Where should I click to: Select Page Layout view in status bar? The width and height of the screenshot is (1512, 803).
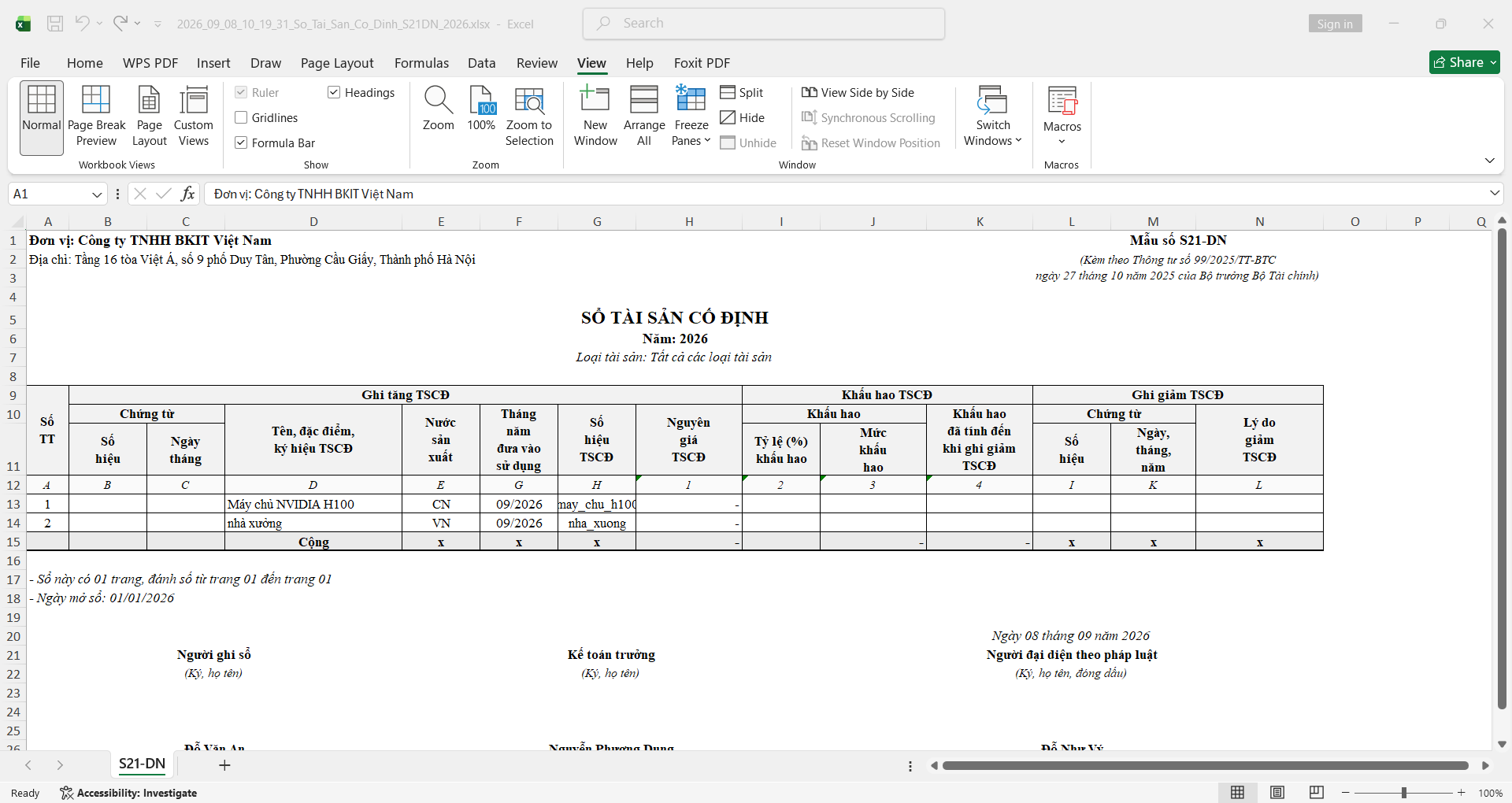pos(1277,793)
